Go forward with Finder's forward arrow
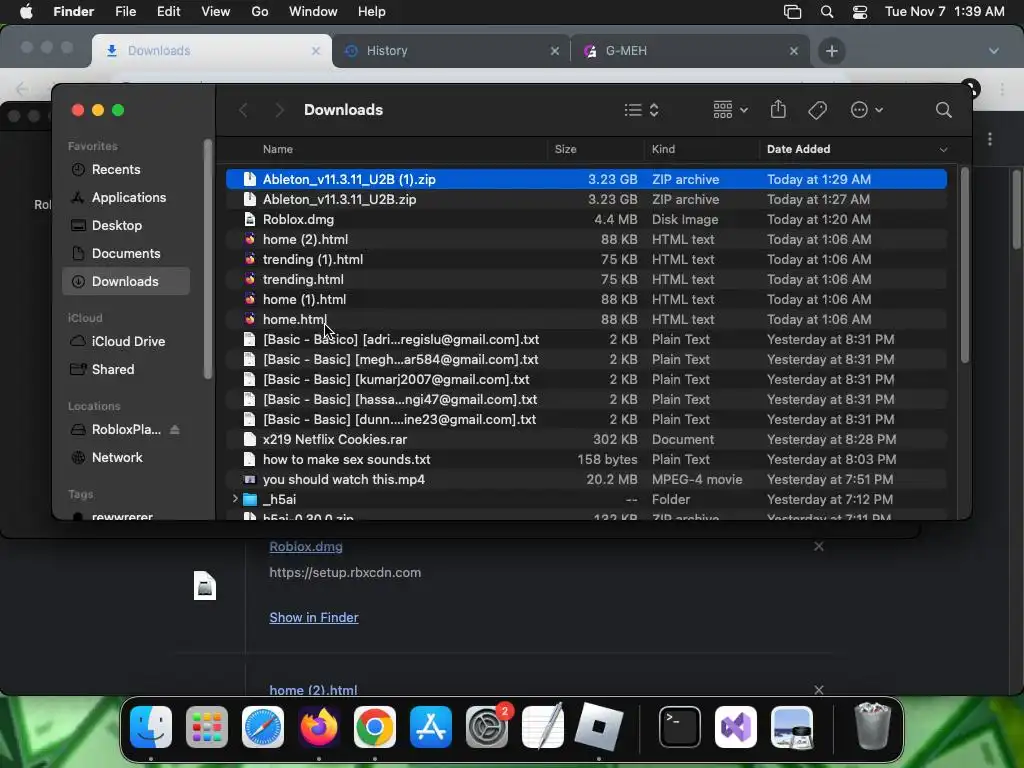 [279, 110]
